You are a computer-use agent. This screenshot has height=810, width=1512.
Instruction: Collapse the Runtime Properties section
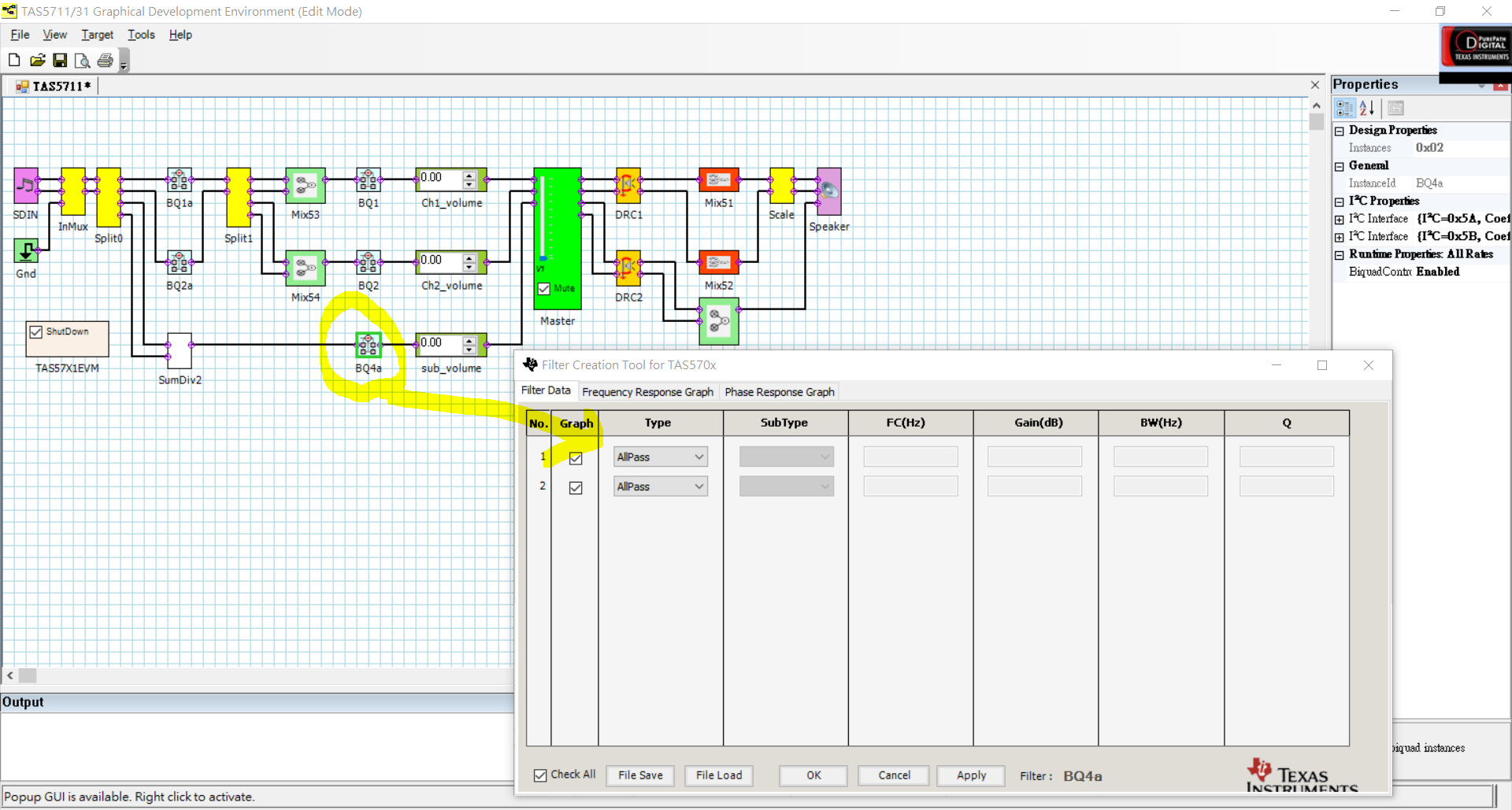coord(1340,255)
